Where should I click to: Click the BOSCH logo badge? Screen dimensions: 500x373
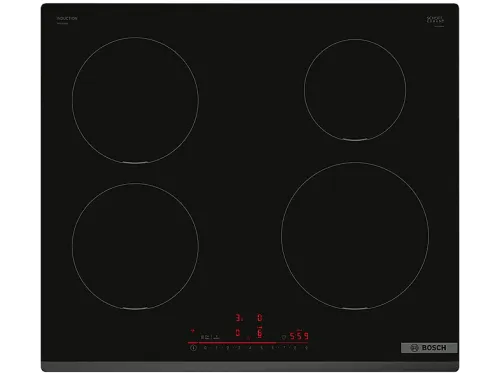coord(429,348)
